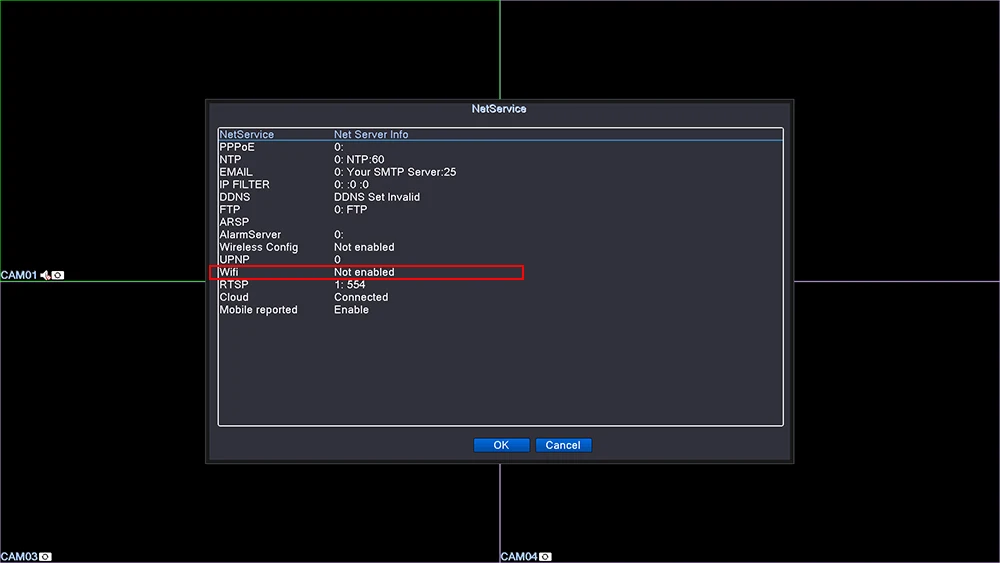The height and width of the screenshot is (563, 1000).
Task: Select Wireless Config entry
Action: pos(501,247)
